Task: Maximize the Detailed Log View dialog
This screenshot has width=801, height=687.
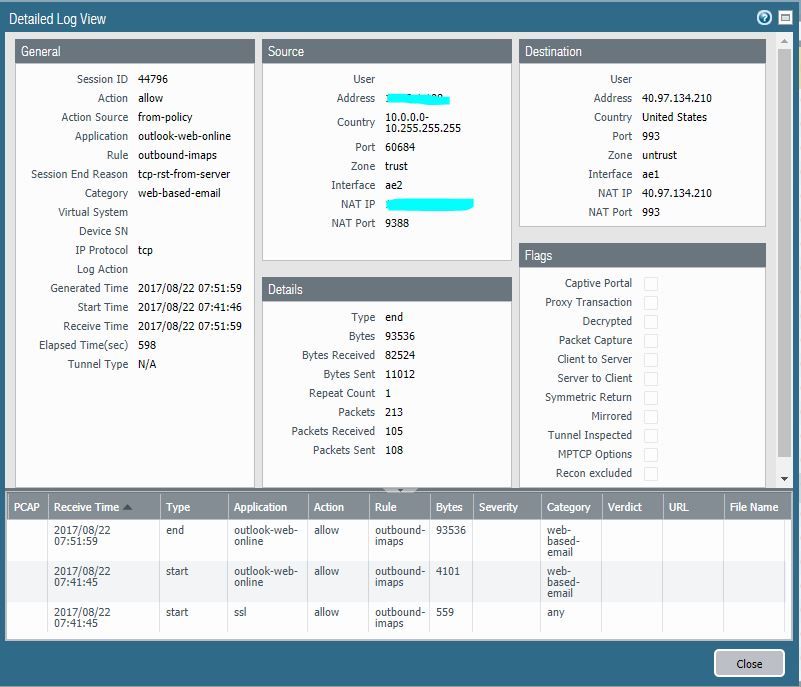Action: (783, 18)
